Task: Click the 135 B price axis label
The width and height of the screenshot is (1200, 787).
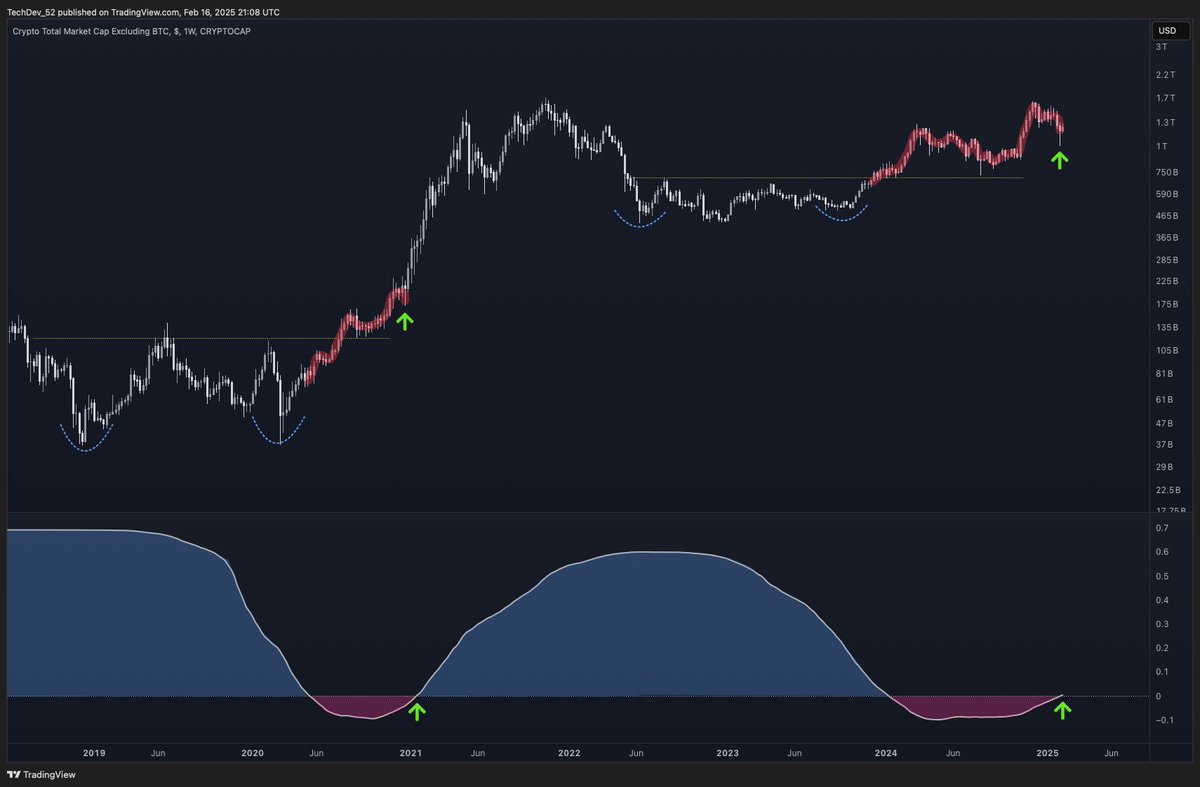Action: click(1166, 327)
